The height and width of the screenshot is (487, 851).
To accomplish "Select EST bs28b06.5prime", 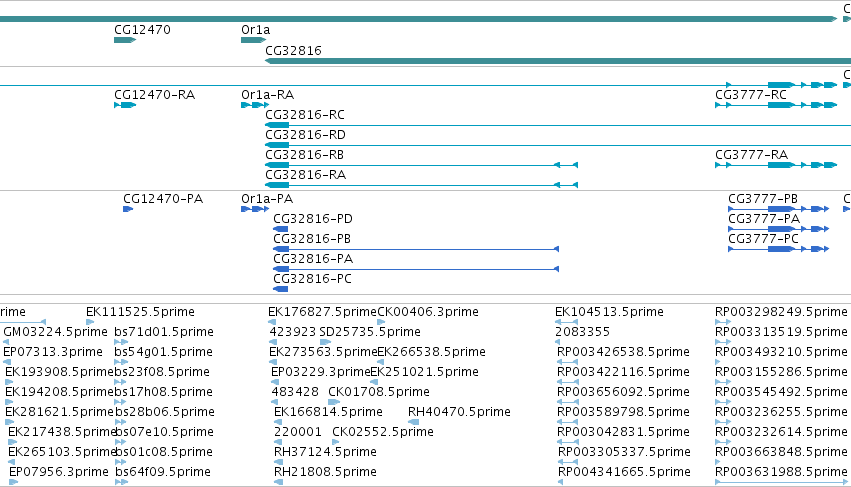I will (x=165, y=412).
